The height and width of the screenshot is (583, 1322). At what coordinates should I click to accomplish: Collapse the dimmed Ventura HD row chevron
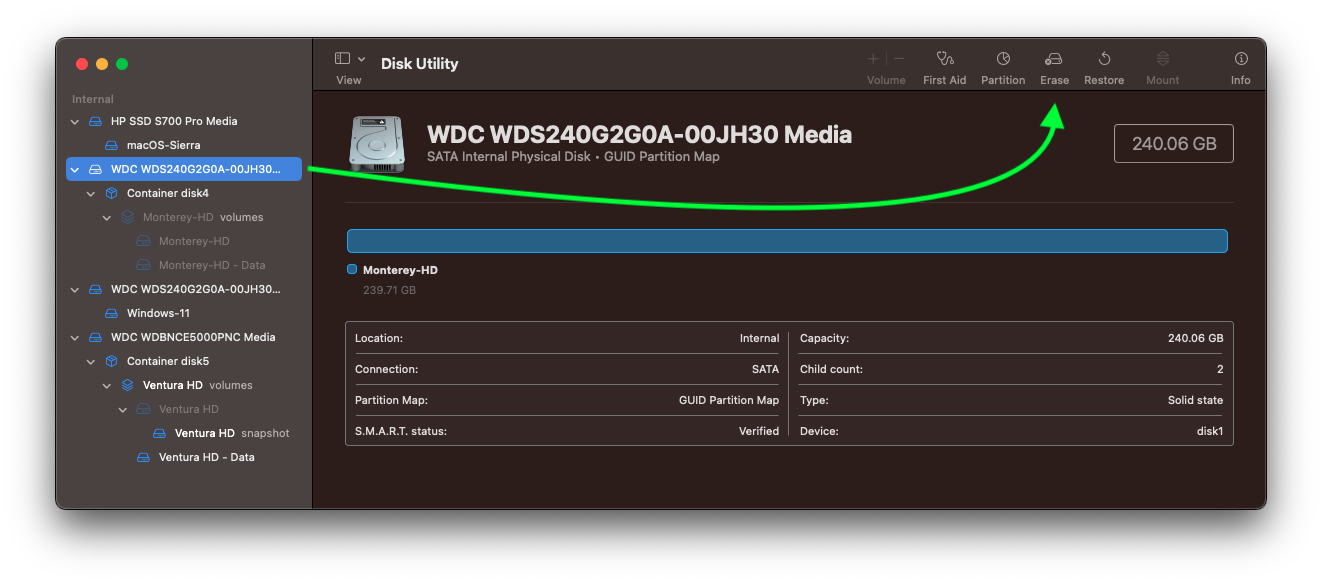pyautogui.click(x=123, y=409)
